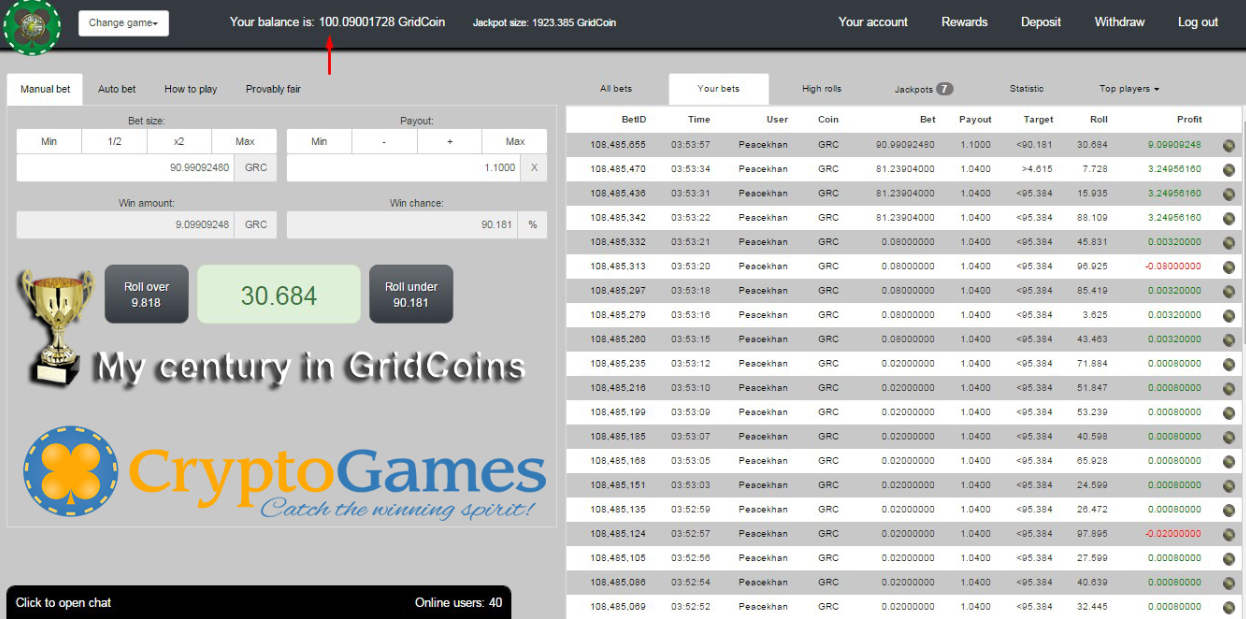
Task: Open verify icon for bet 108,485,313
Action: point(1228,266)
